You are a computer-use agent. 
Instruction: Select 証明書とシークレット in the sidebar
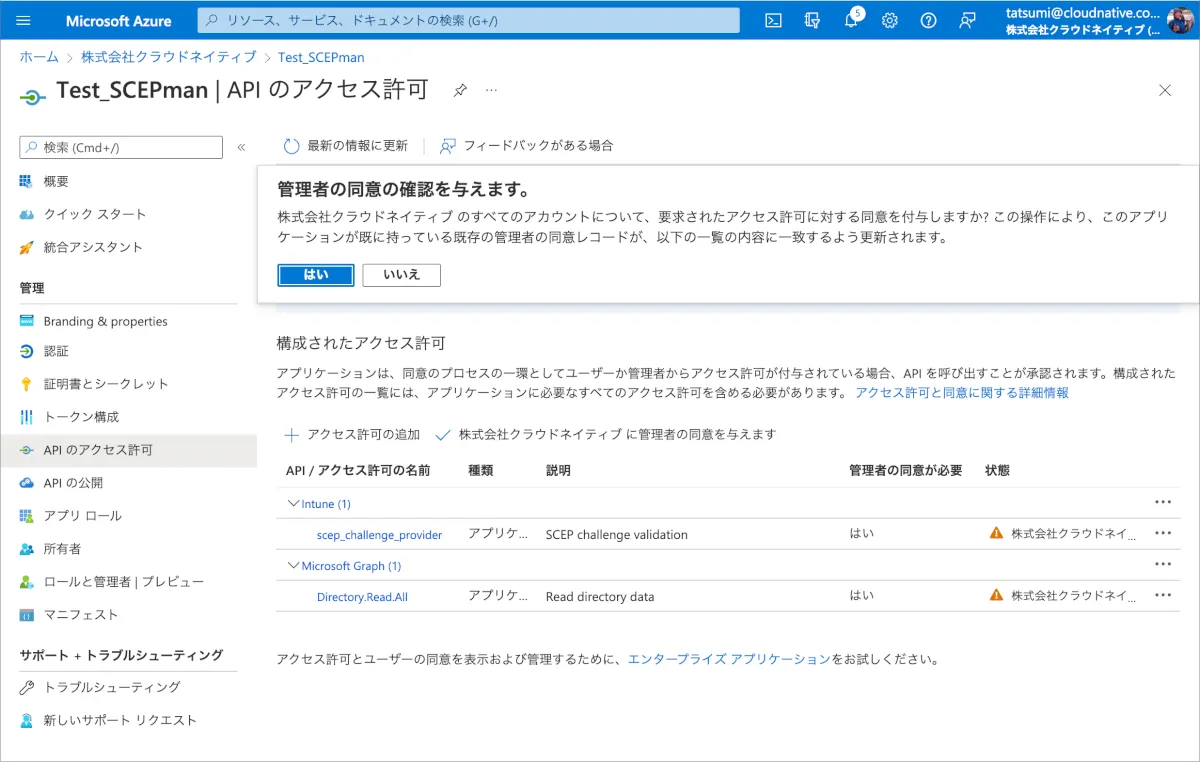pos(105,384)
